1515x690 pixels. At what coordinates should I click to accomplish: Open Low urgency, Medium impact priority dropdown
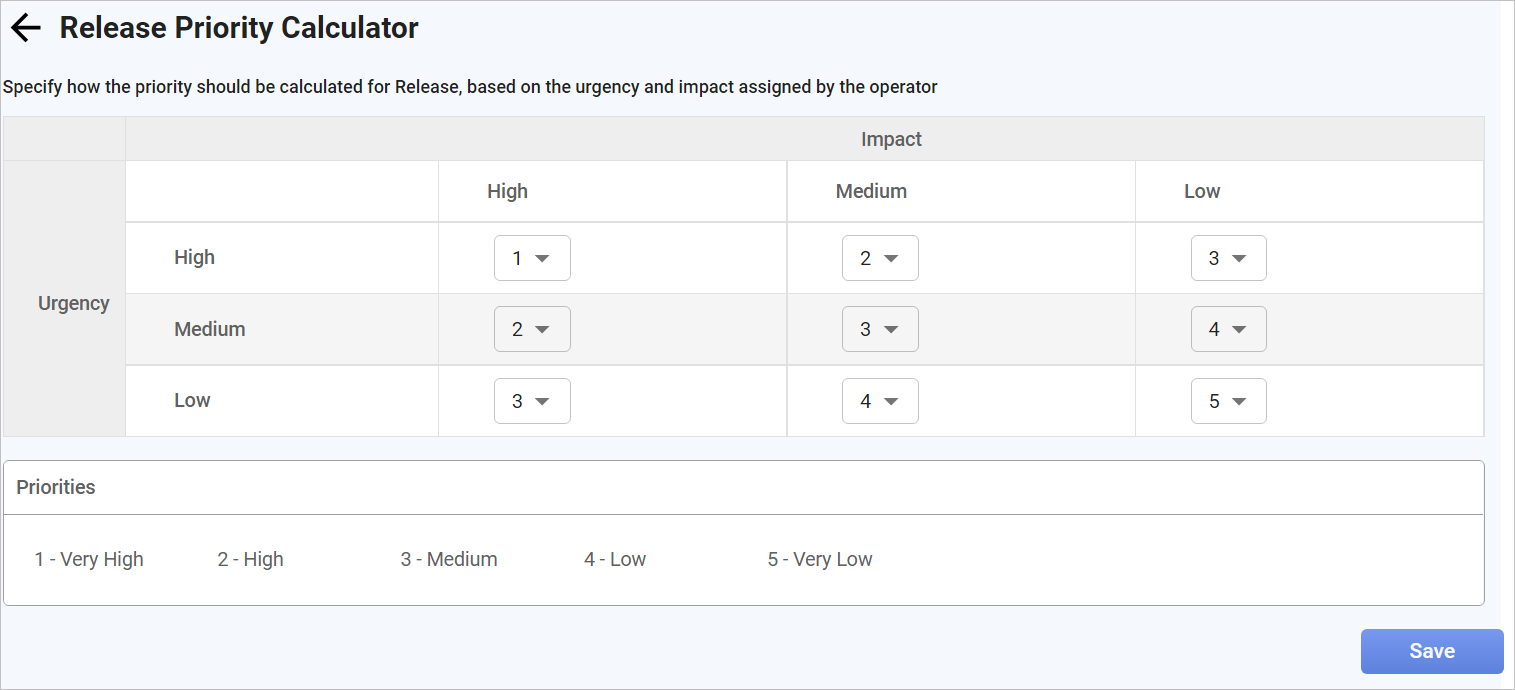(x=880, y=401)
